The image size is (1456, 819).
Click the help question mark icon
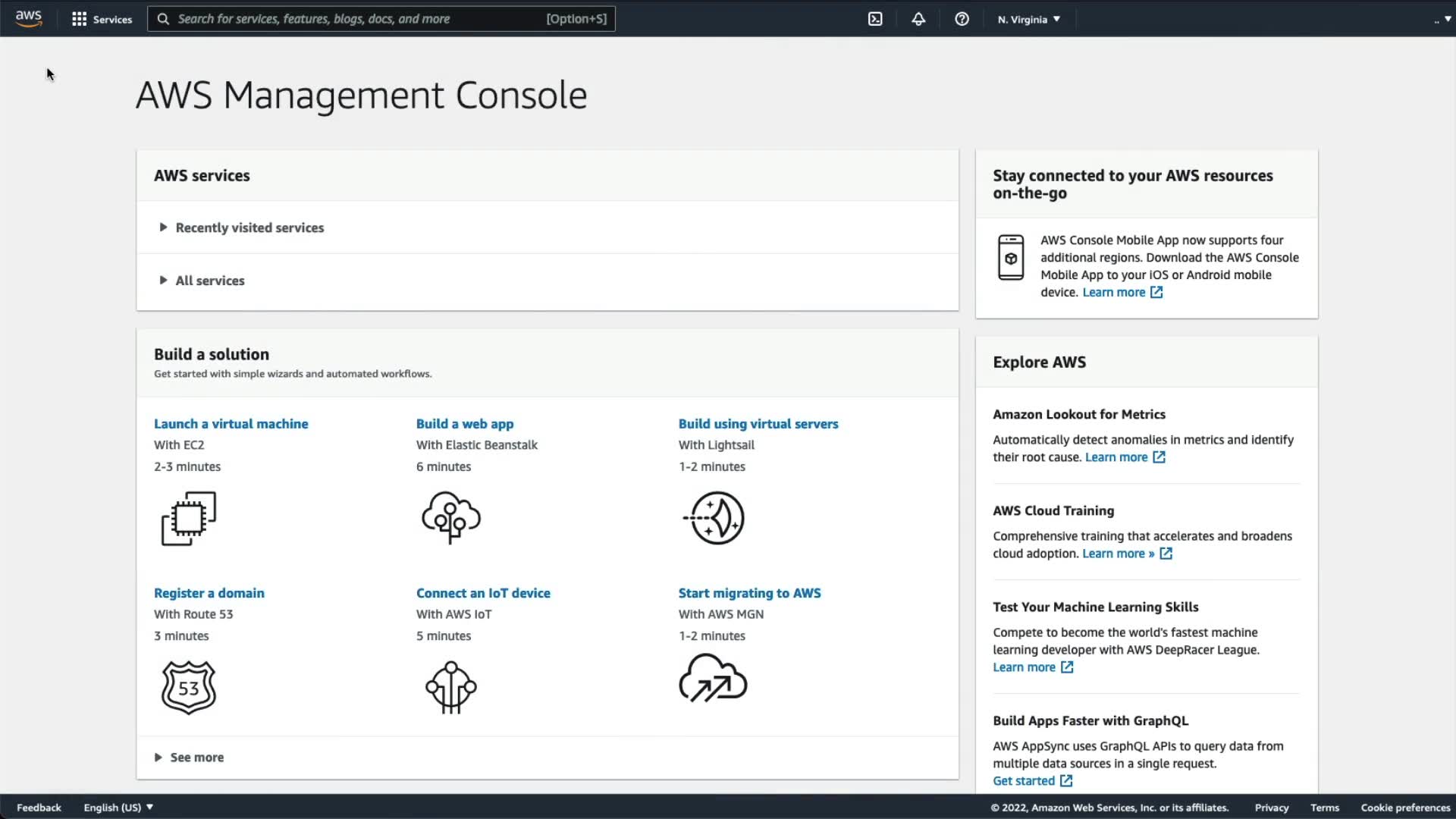click(962, 19)
